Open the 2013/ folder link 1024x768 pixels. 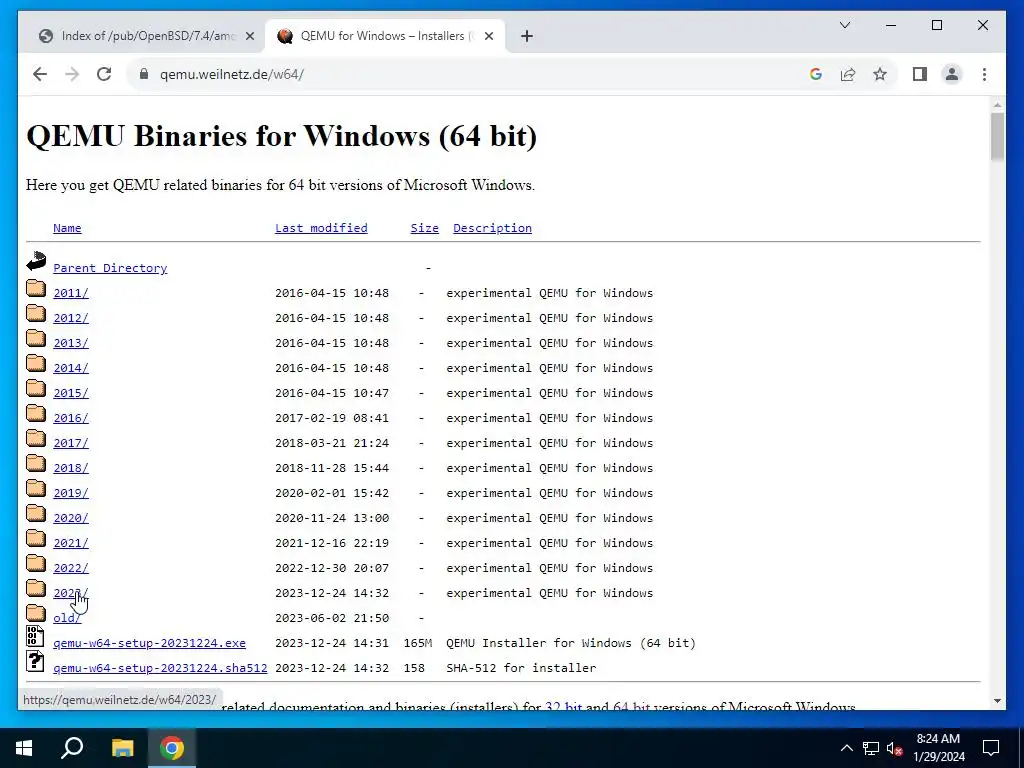(71, 343)
